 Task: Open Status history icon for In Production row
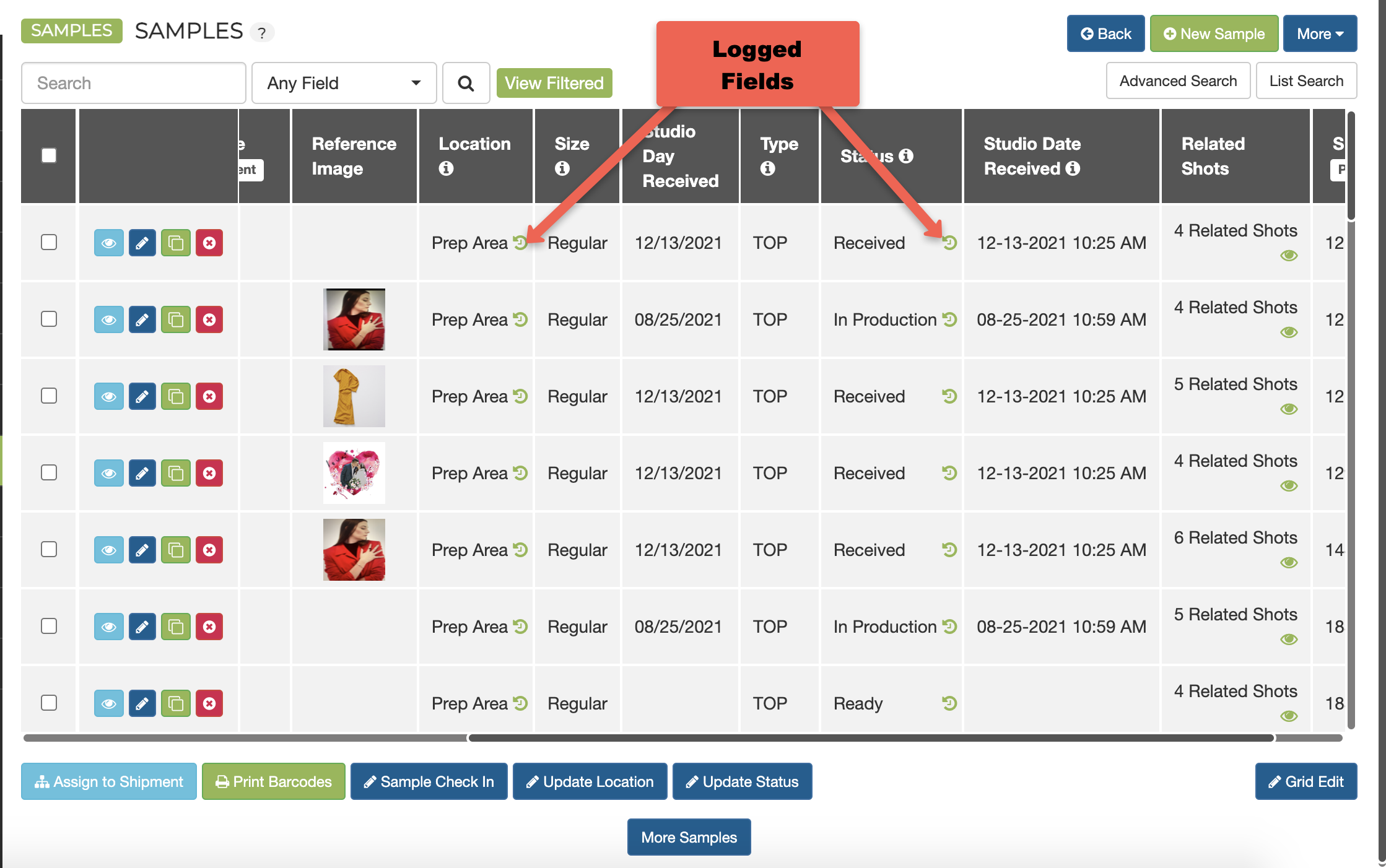click(x=949, y=319)
